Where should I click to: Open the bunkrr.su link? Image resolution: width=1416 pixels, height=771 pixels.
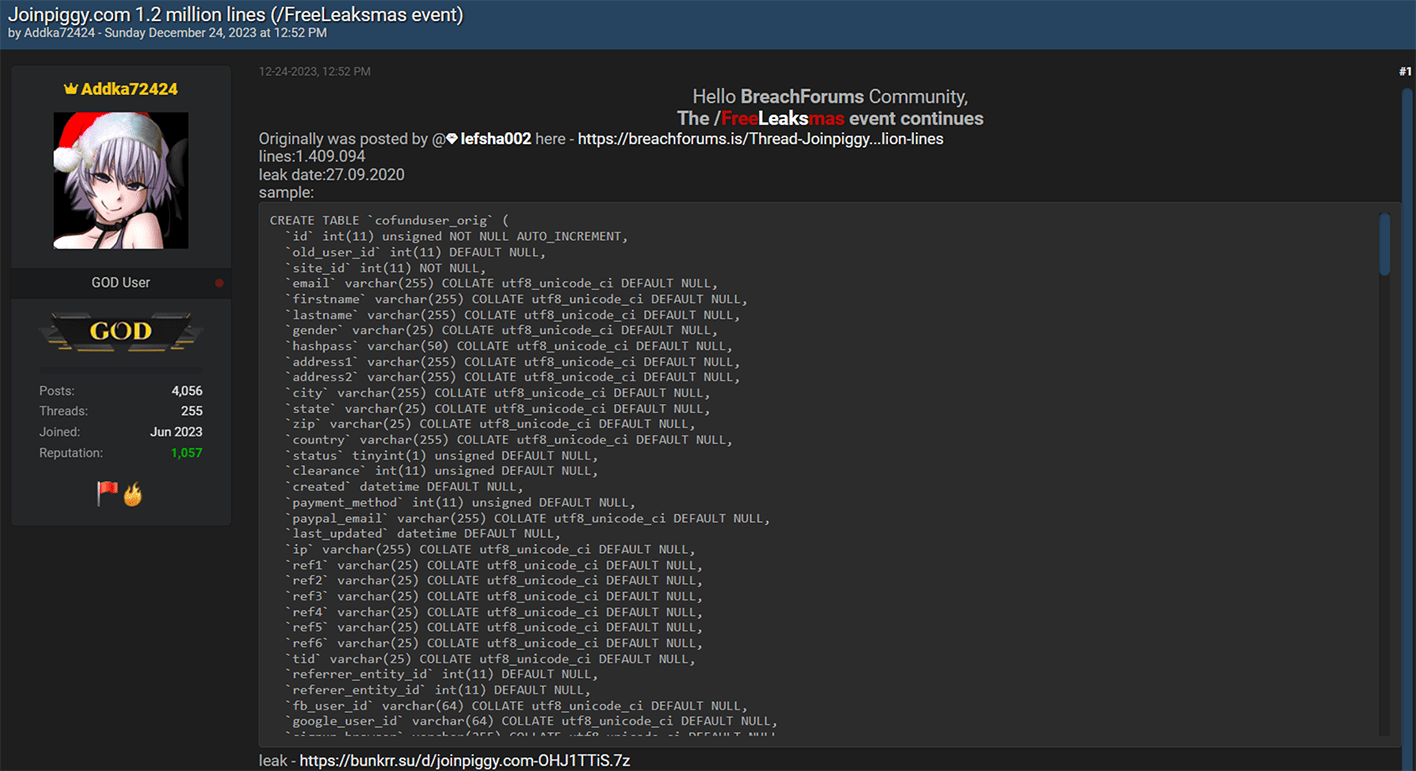coord(465,761)
